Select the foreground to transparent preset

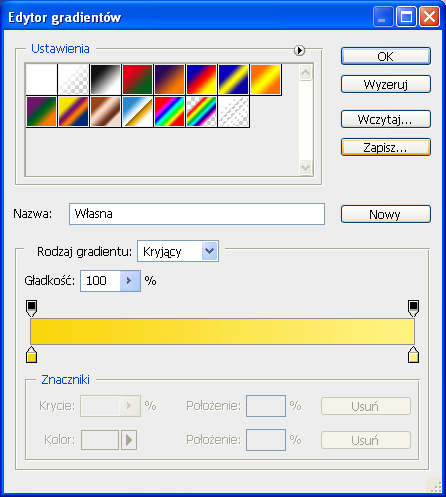click(x=73, y=80)
